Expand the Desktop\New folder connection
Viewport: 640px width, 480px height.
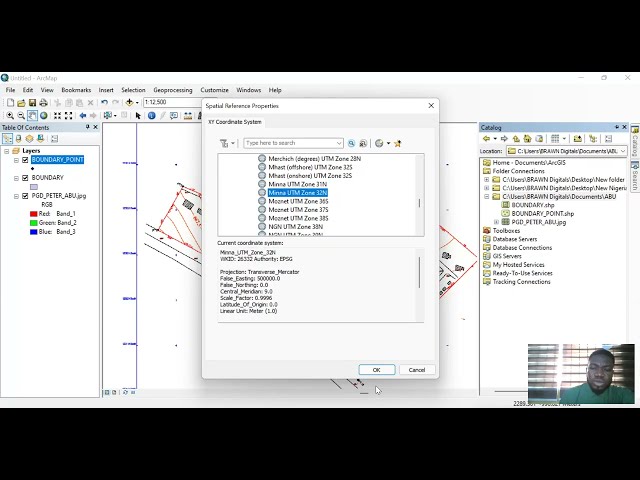point(487,180)
